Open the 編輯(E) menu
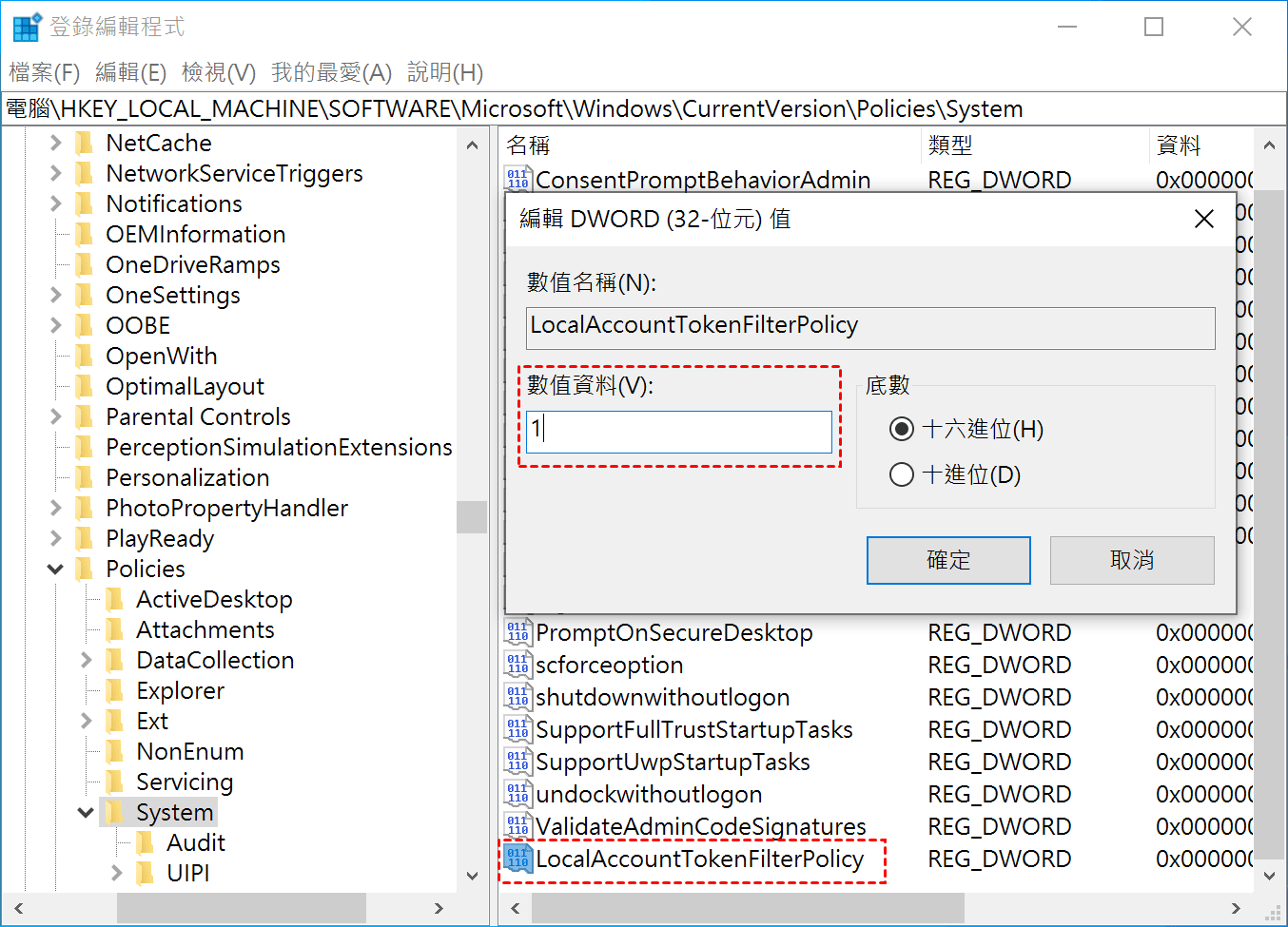The height and width of the screenshot is (927, 1288). (131, 72)
